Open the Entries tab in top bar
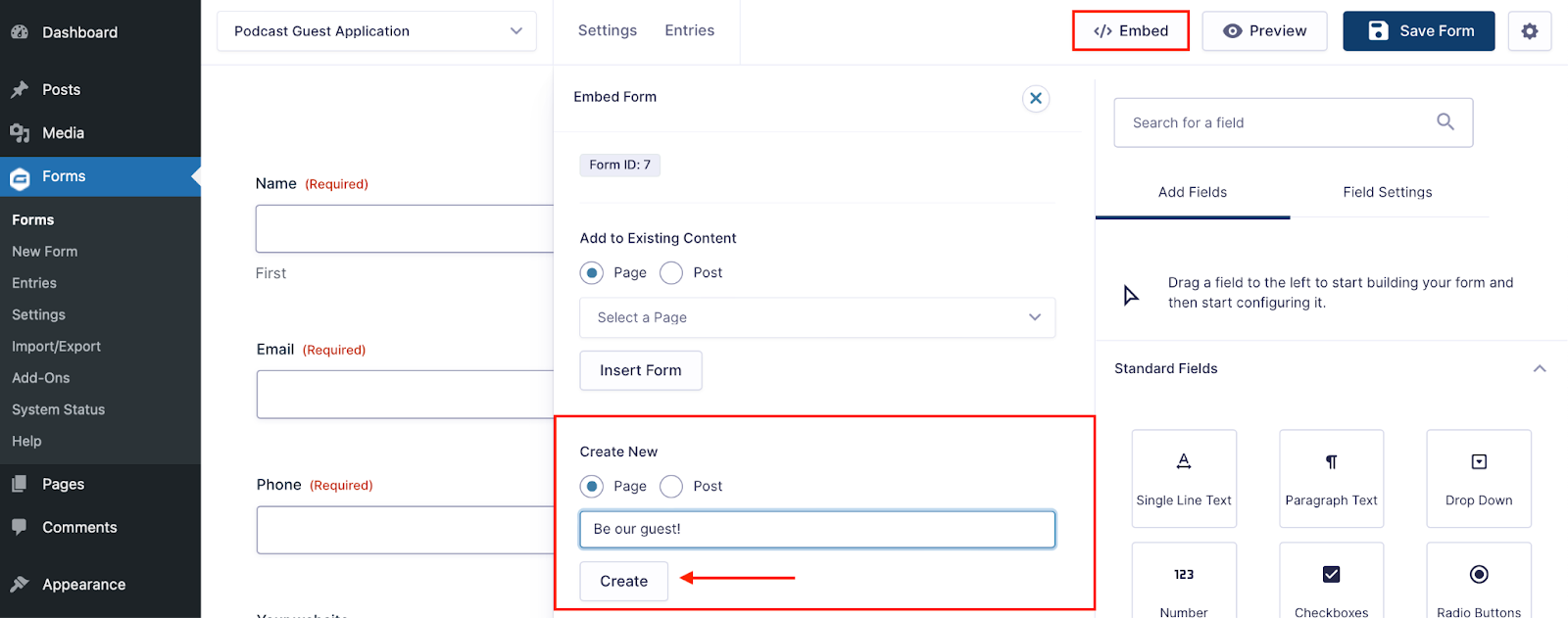This screenshot has width=1568, height=618. (690, 30)
